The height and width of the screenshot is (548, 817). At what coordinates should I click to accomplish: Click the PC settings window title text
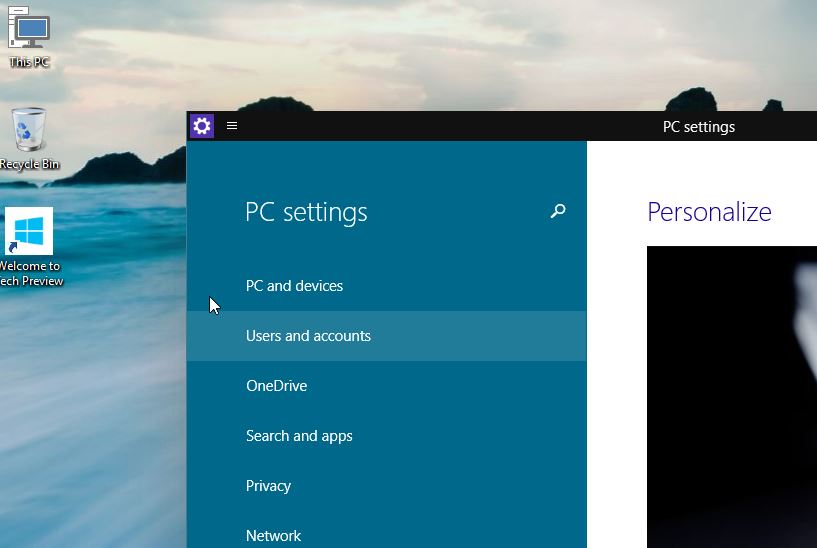[699, 127]
